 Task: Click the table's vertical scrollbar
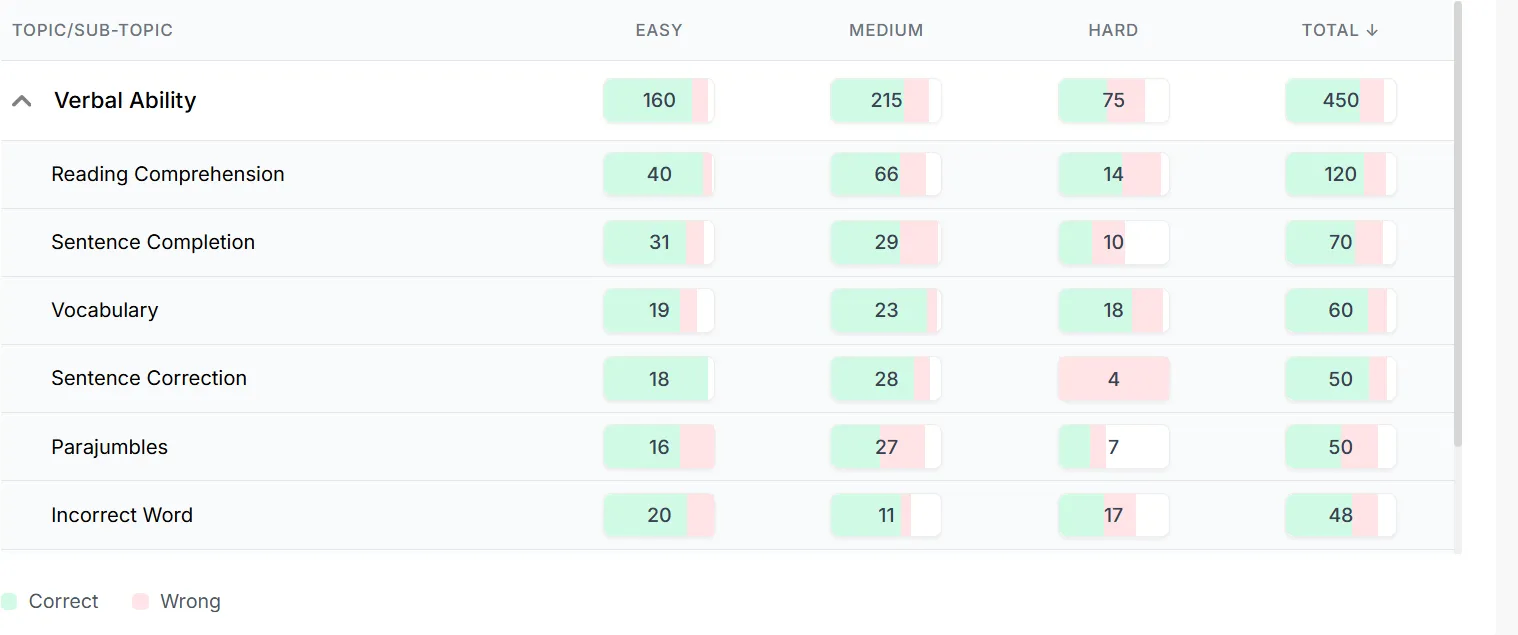pyautogui.click(x=1458, y=225)
